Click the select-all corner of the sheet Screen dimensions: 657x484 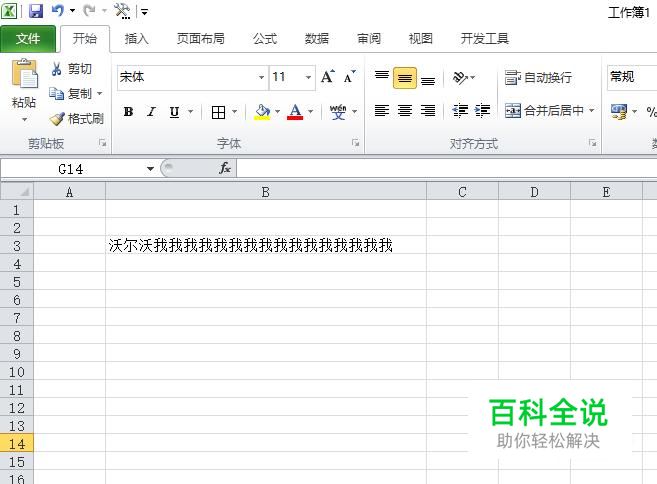pyautogui.click(x=17, y=192)
